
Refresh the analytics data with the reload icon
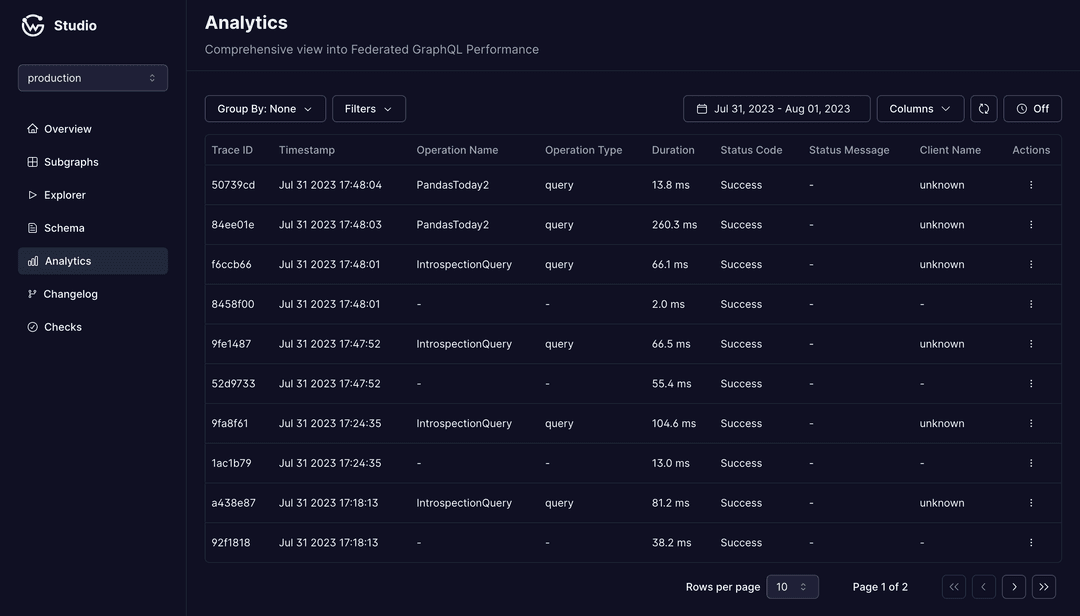click(x=983, y=108)
